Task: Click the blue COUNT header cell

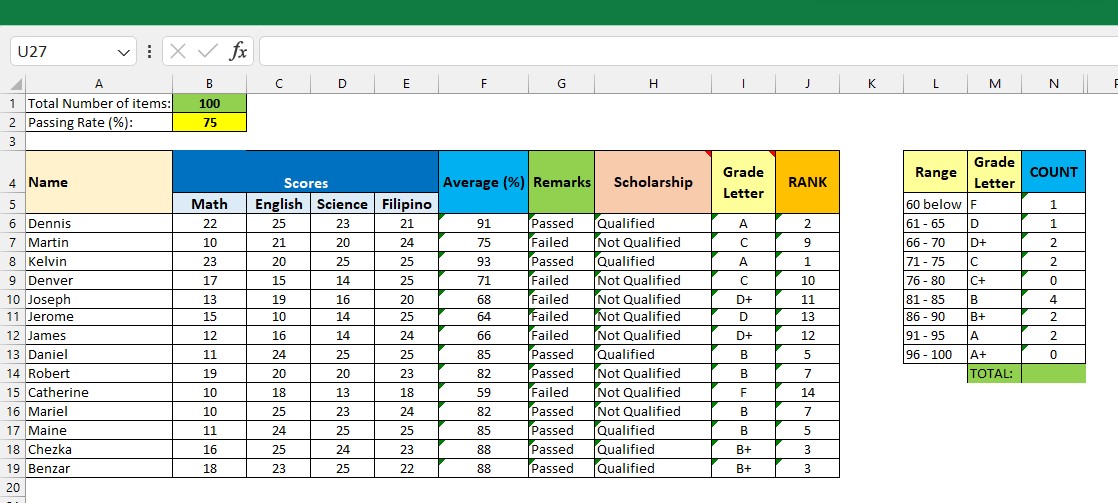Action: point(1053,172)
